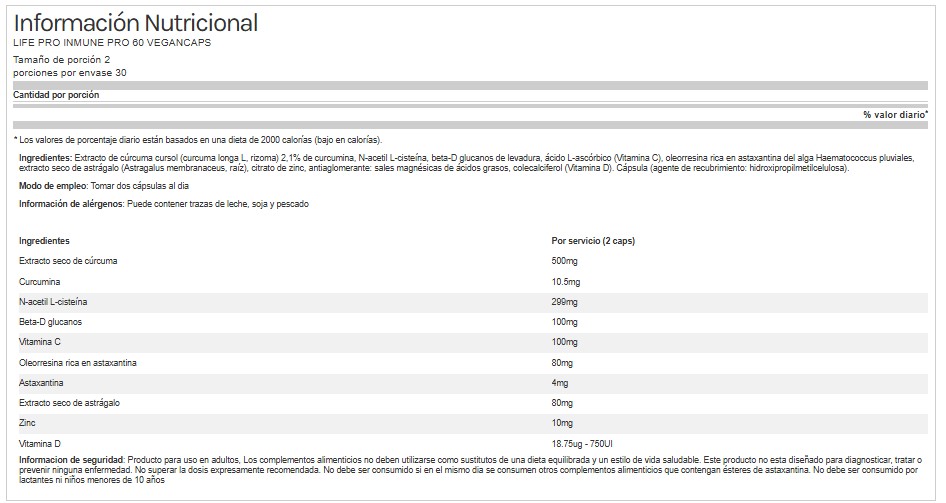946x503 pixels.
Task: Select the Oleorresina rica en astaxantina row
Action: tap(77, 362)
